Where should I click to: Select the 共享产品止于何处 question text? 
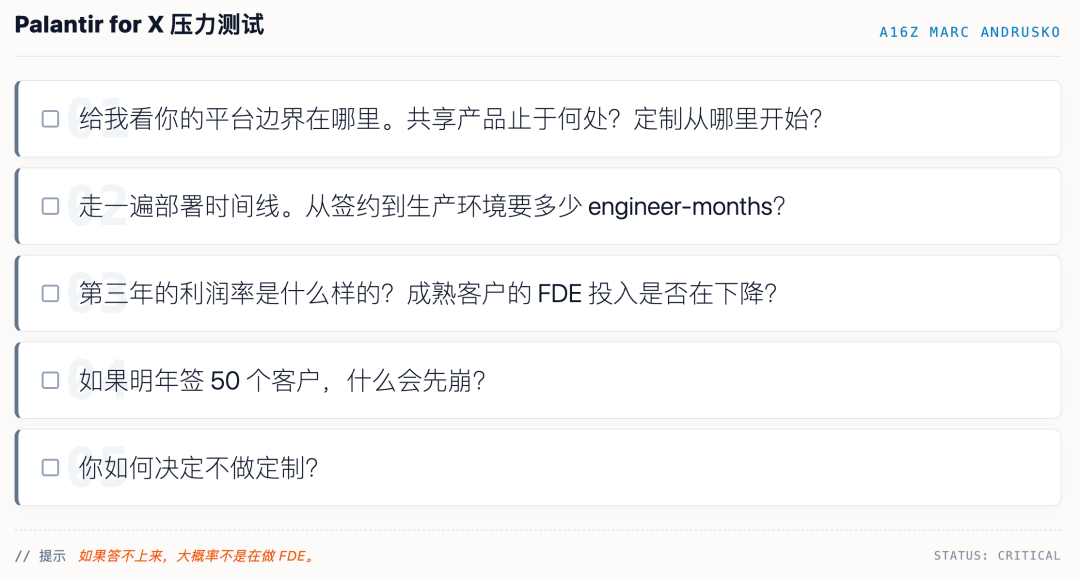click(x=450, y=119)
